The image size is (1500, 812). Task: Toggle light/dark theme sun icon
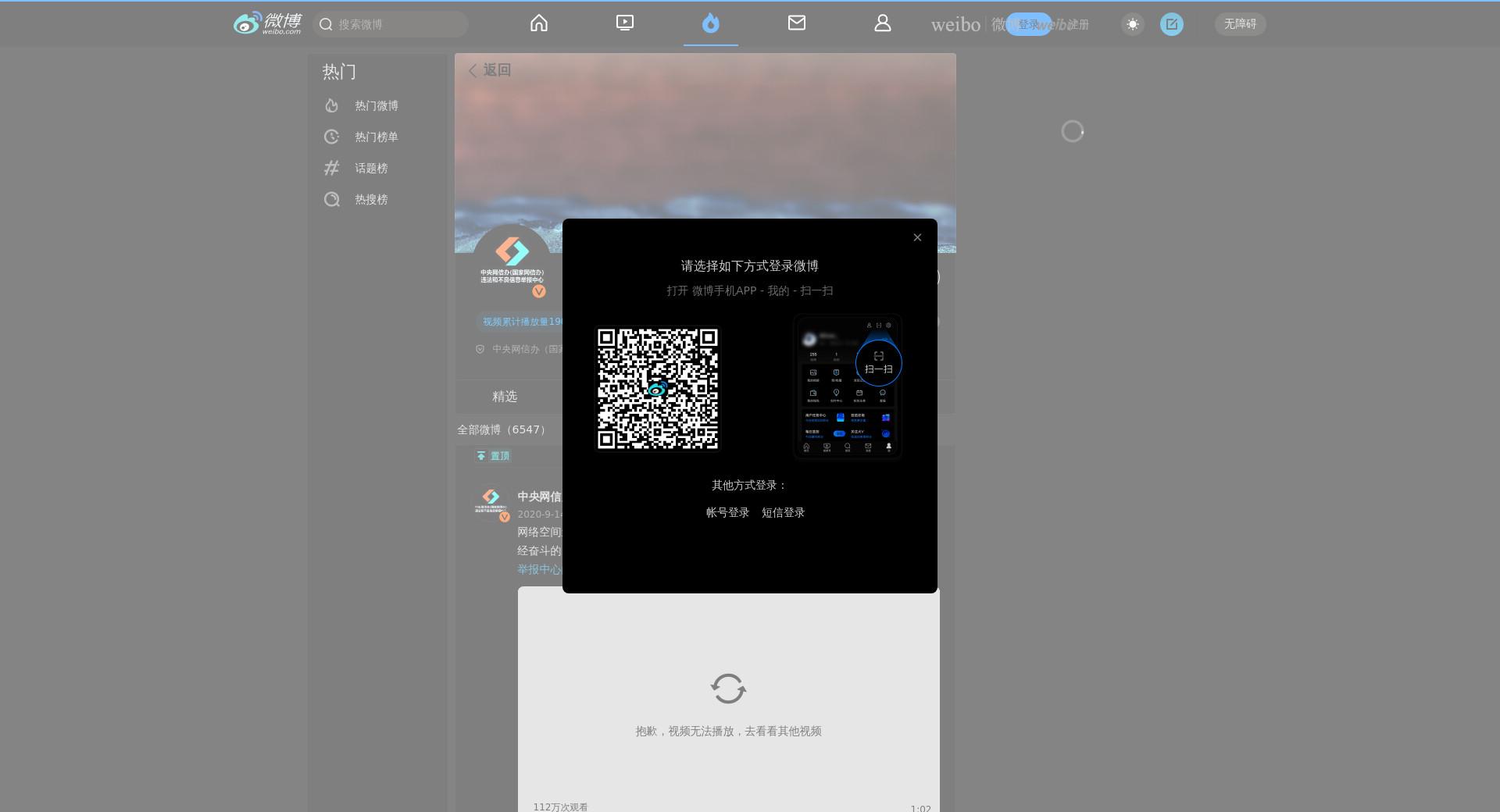[x=1133, y=24]
